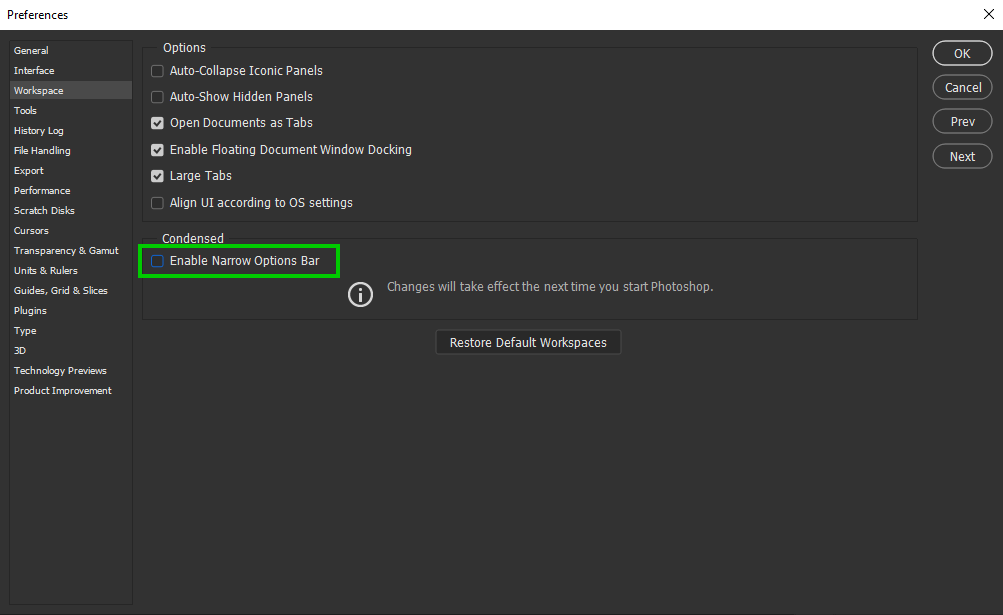
Task: Select the Tools preferences category
Action: [x=25, y=110]
